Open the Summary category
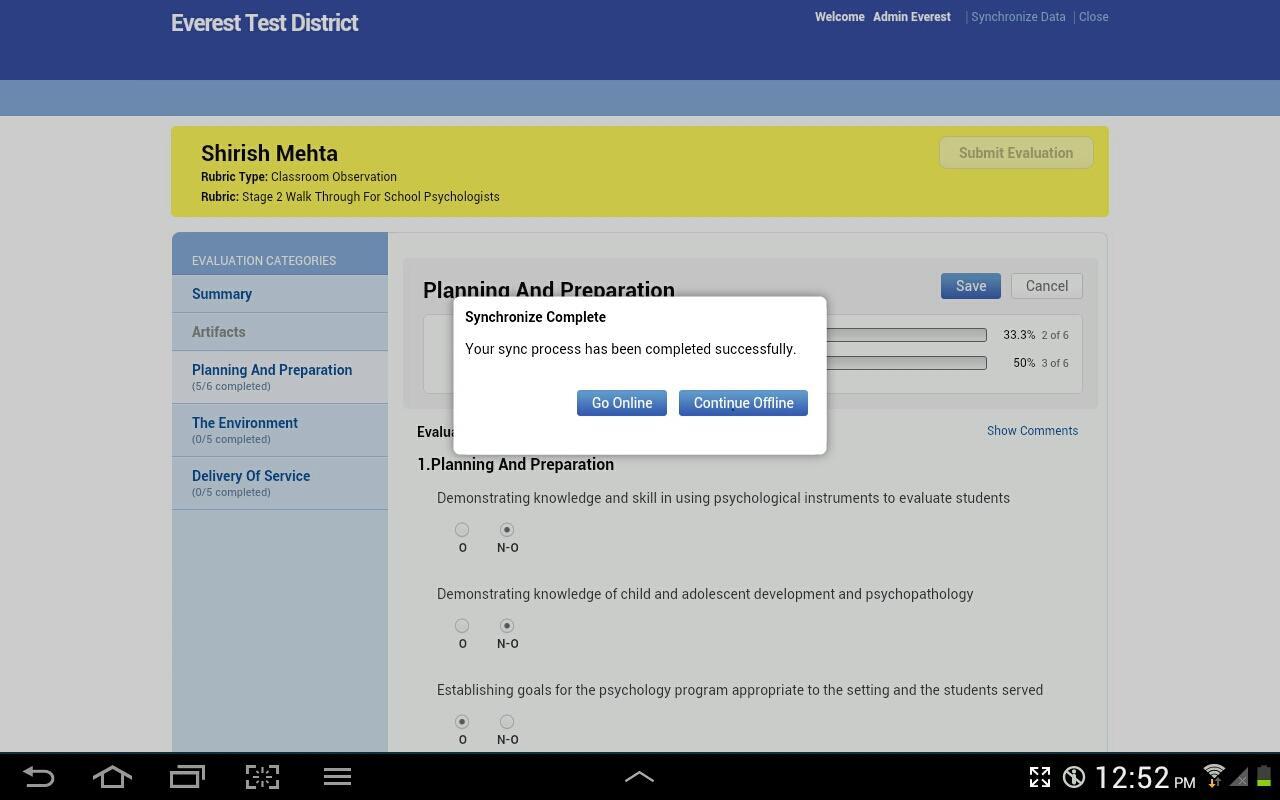The height and width of the screenshot is (800, 1280). [x=222, y=294]
